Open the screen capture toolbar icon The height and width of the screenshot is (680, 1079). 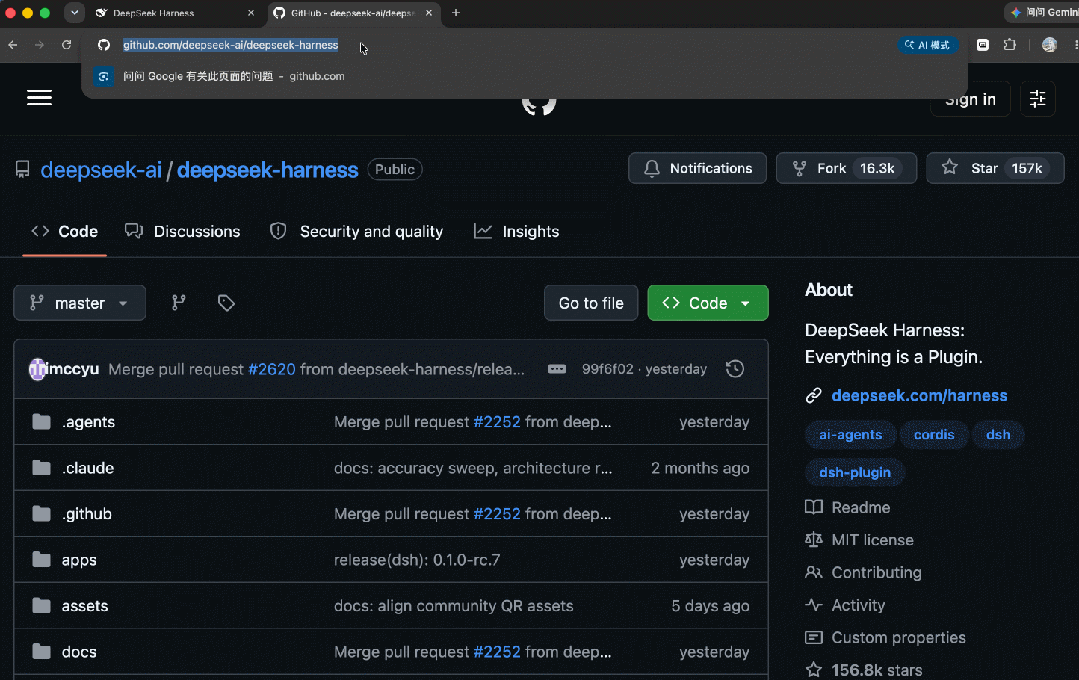click(983, 45)
